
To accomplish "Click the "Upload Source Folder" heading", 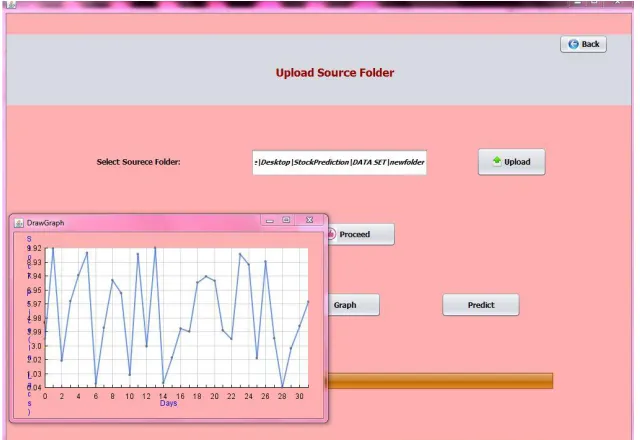I will (335, 73).
